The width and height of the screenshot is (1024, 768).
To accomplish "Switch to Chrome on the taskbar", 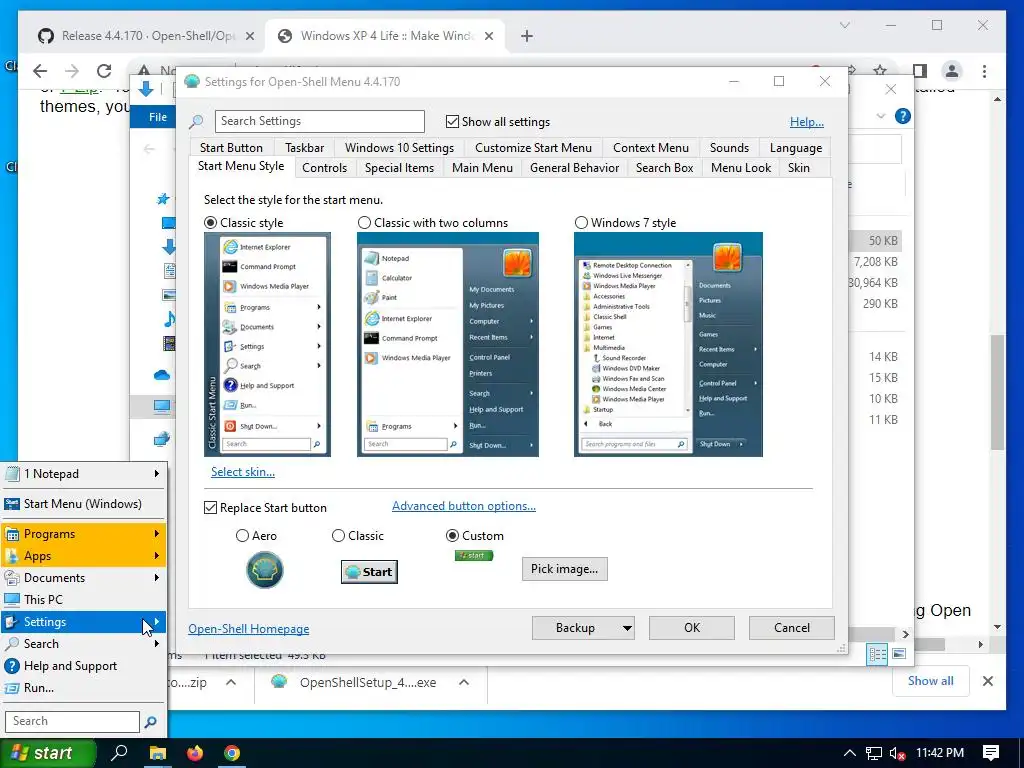I will pyautogui.click(x=232, y=753).
